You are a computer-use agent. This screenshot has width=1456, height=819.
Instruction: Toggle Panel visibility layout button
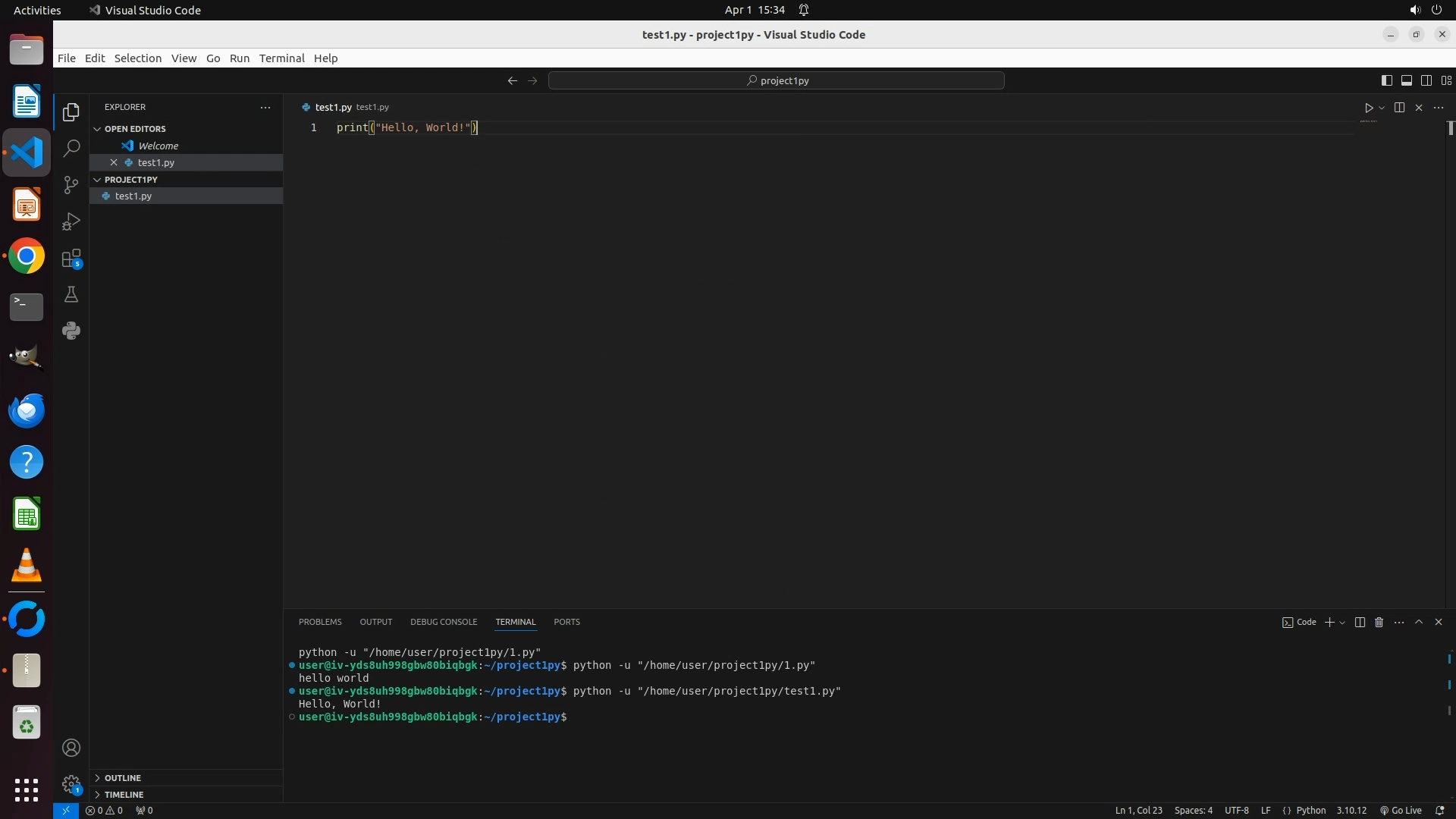click(1406, 80)
